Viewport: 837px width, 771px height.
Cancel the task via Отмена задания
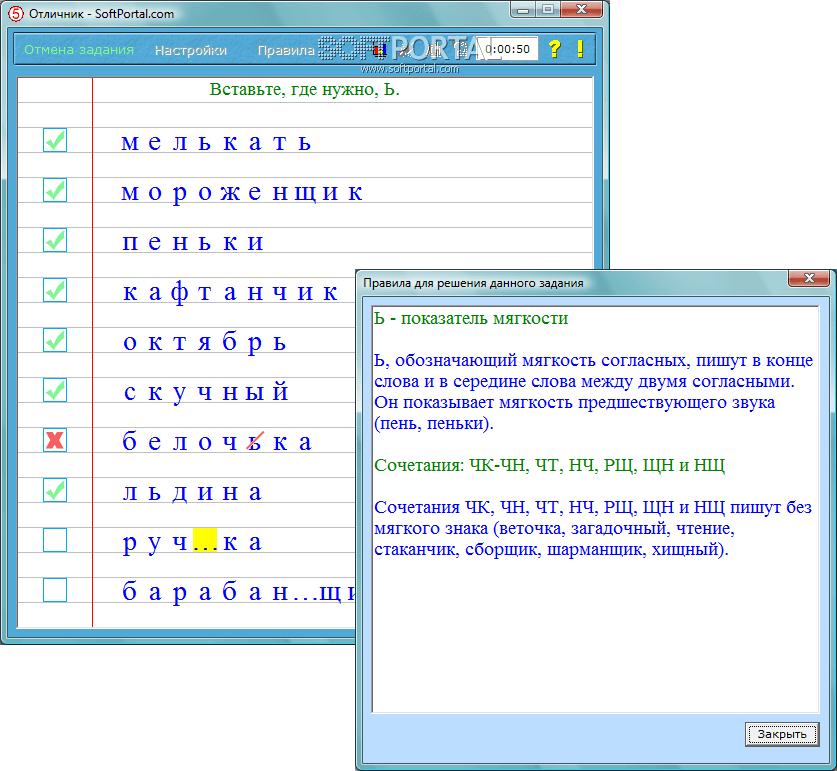(79, 50)
